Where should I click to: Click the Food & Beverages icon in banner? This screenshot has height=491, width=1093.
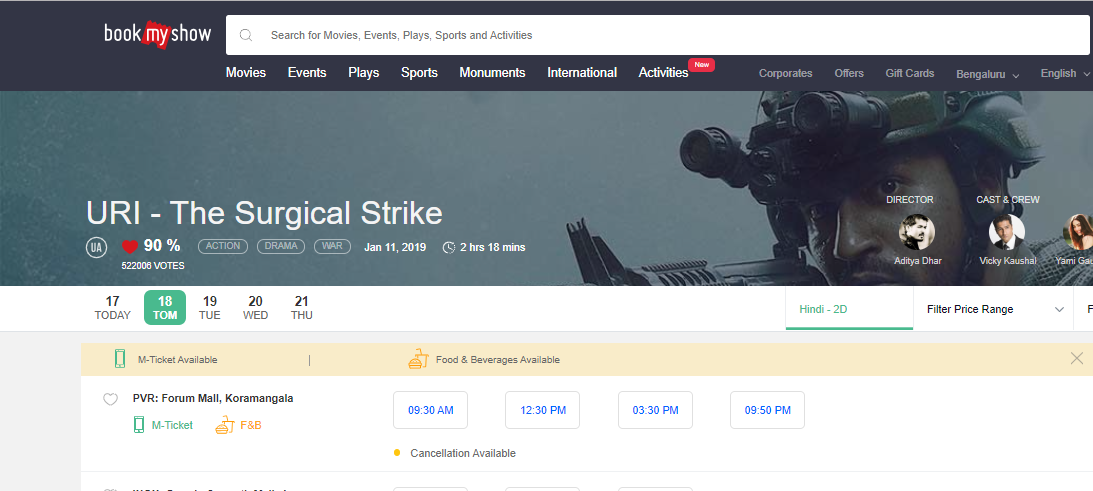[x=418, y=359]
